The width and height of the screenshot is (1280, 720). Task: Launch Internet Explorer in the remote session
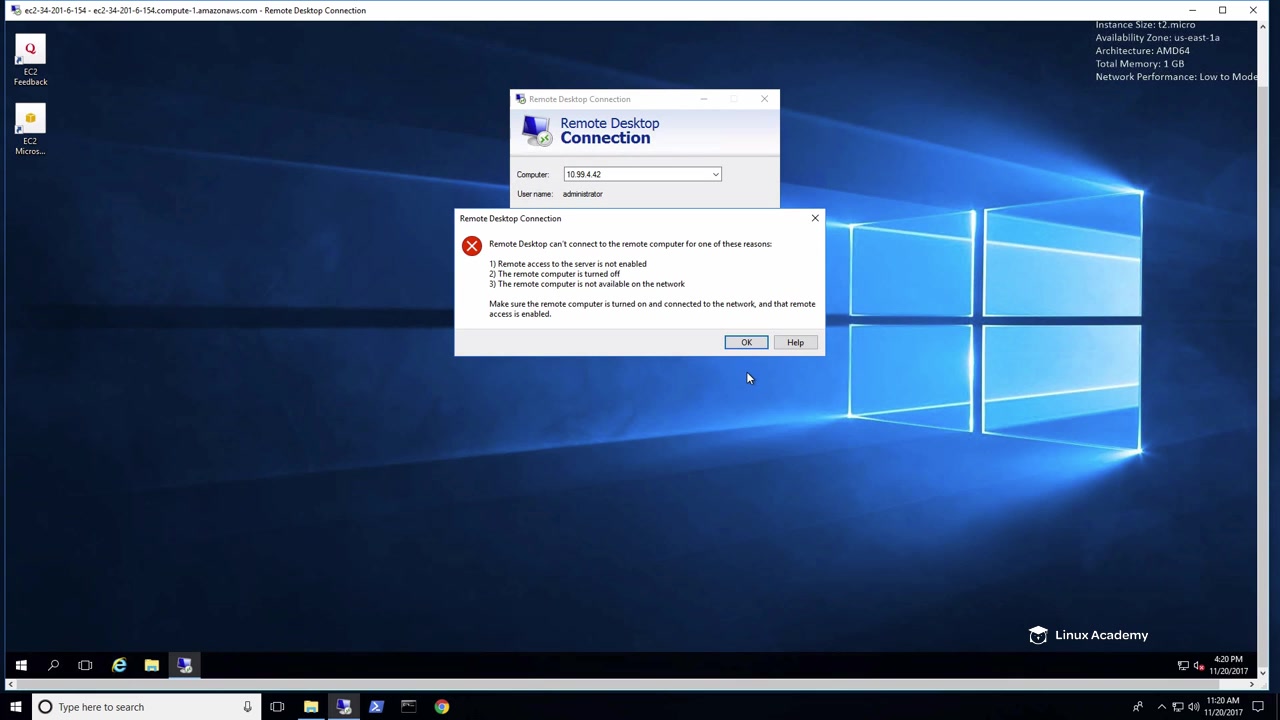click(119, 665)
